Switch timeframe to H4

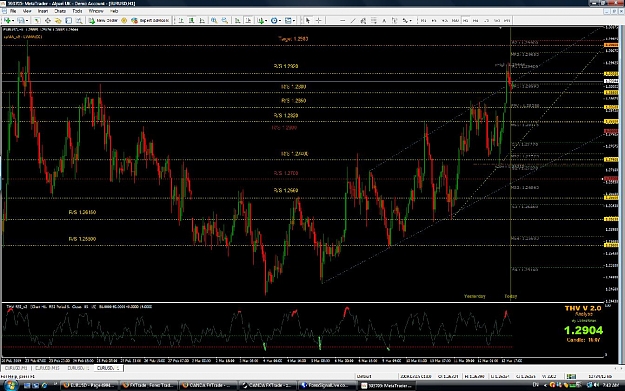tap(476, 20)
